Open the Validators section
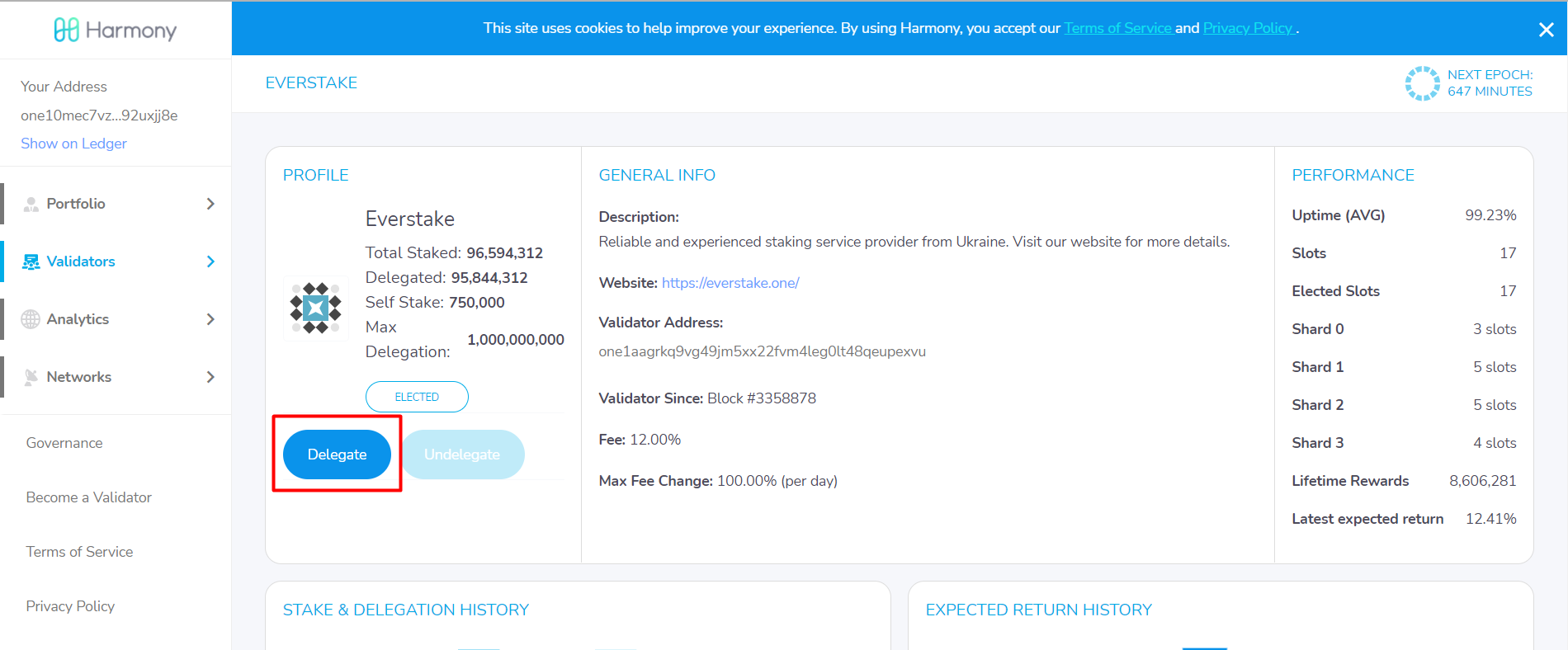The height and width of the screenshot is (650, 1568). point(116,261)
